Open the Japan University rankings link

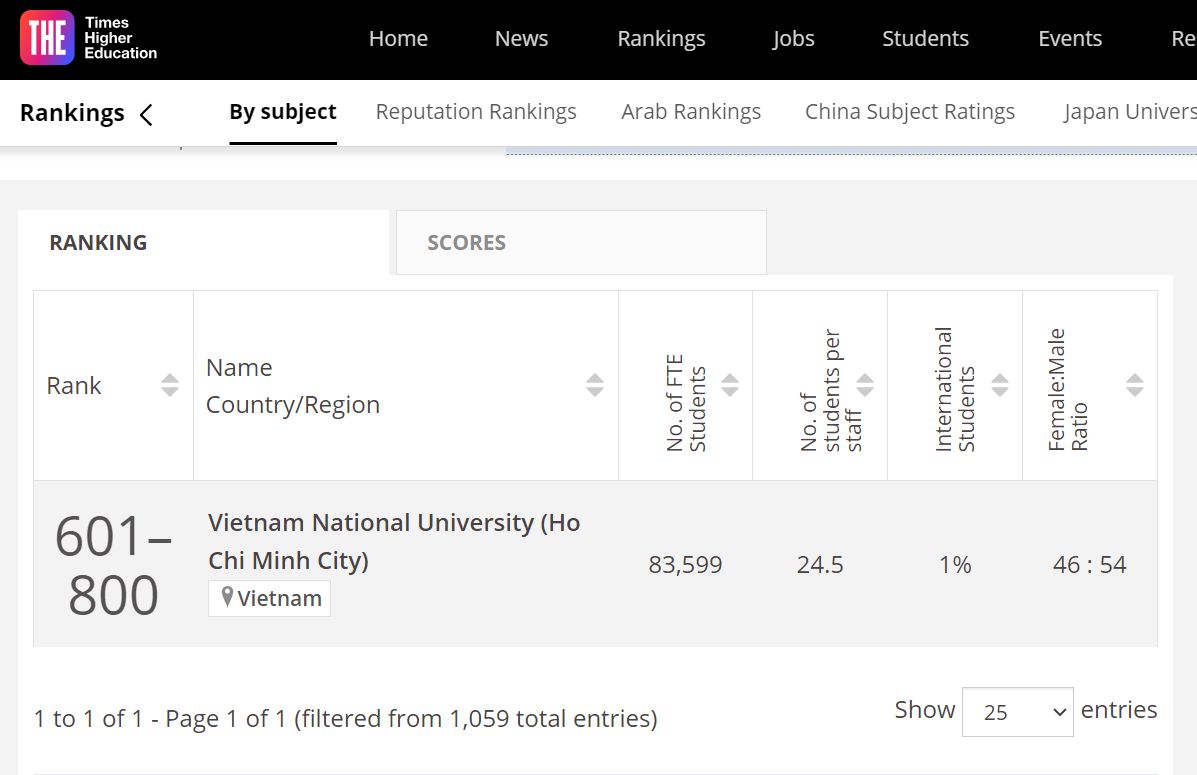pos(1130,112)
